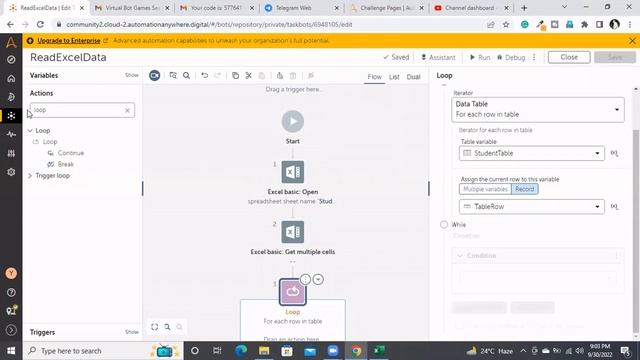Viewport: 640px width, 360px height.
Task: Click the Run button
Action: [x=480, y=58]
